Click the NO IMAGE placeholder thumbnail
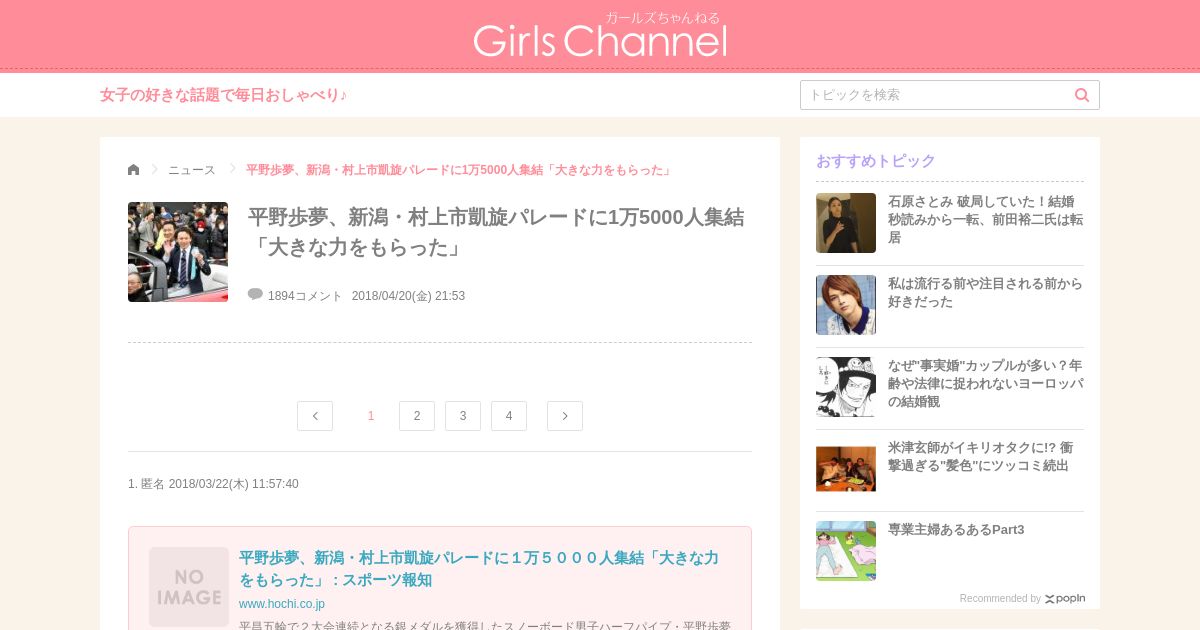This screenshot has height=630, width=1200. (x=189, y=587)
